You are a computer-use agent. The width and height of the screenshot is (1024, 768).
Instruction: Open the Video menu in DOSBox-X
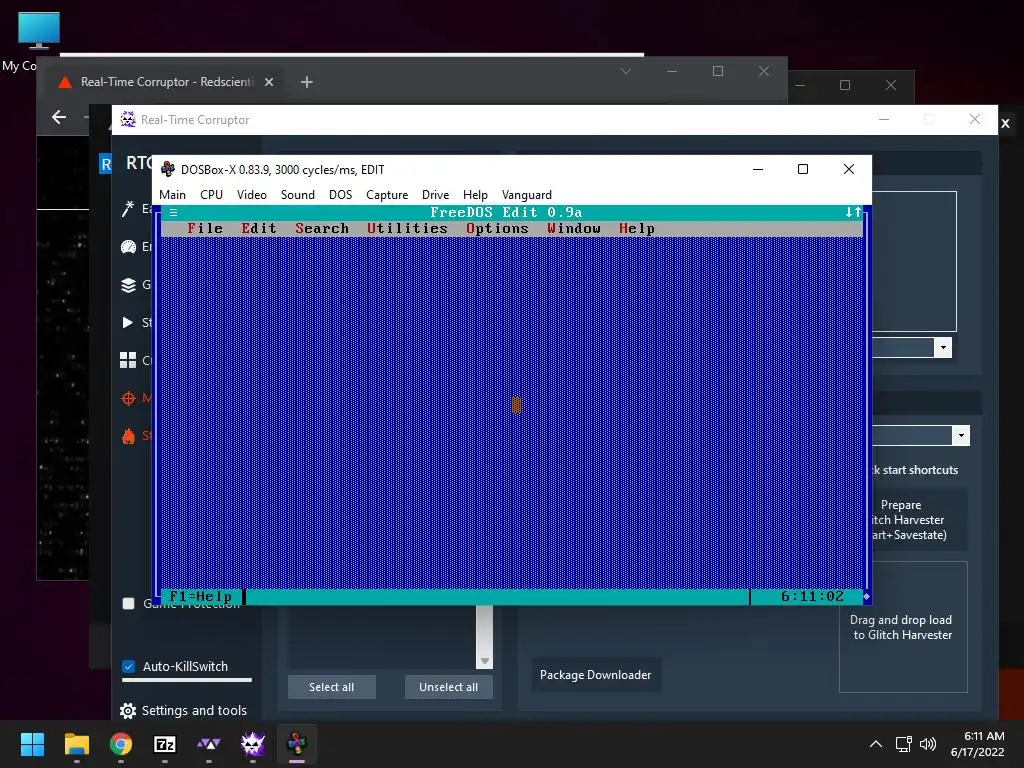[x=251, y=195]
